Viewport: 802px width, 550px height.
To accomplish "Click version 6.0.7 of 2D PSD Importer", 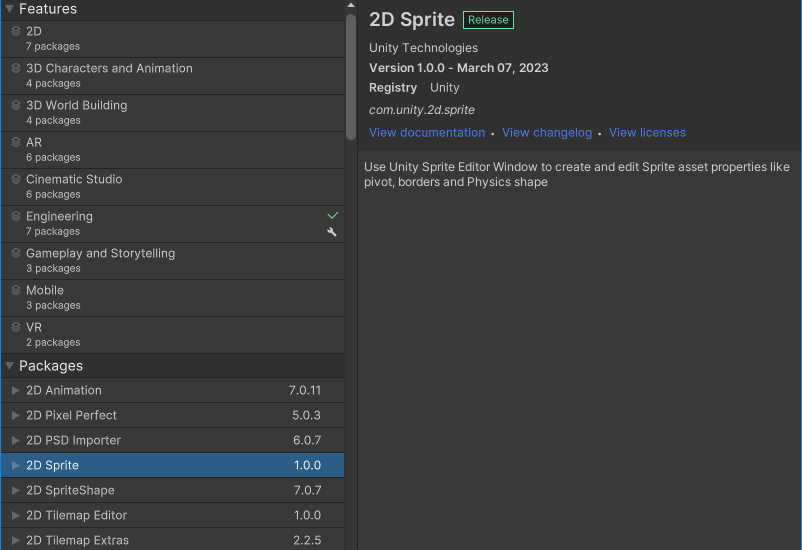I will (307, 441).
